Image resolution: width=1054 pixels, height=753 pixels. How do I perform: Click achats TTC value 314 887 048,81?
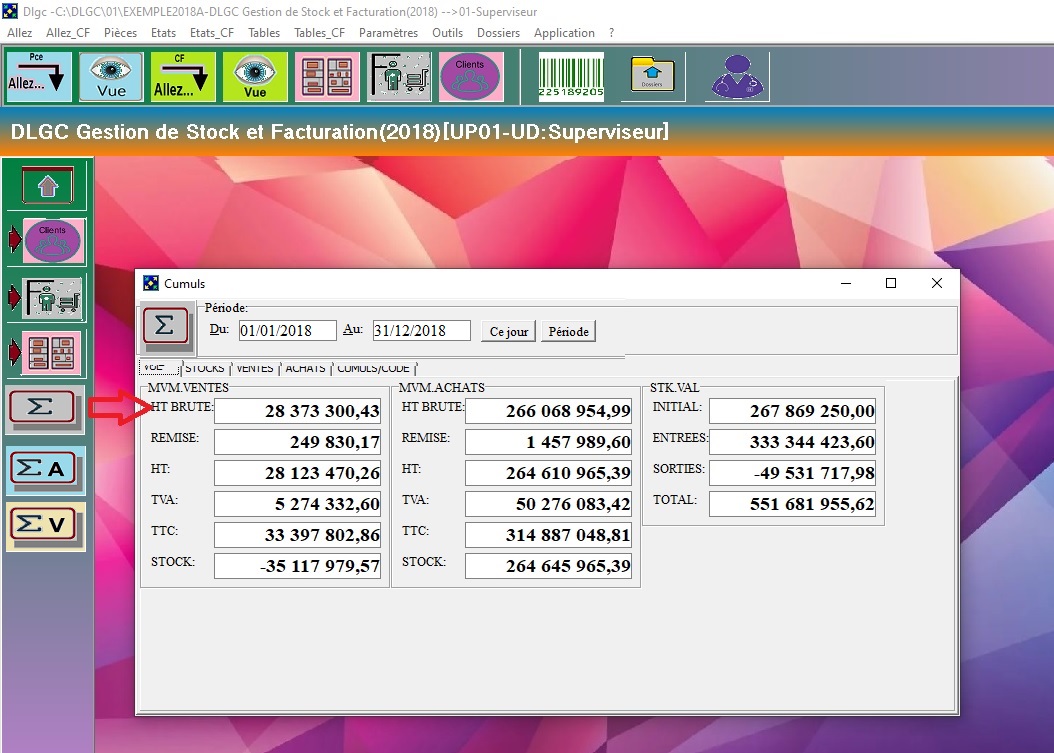click(x=549, y=534)
